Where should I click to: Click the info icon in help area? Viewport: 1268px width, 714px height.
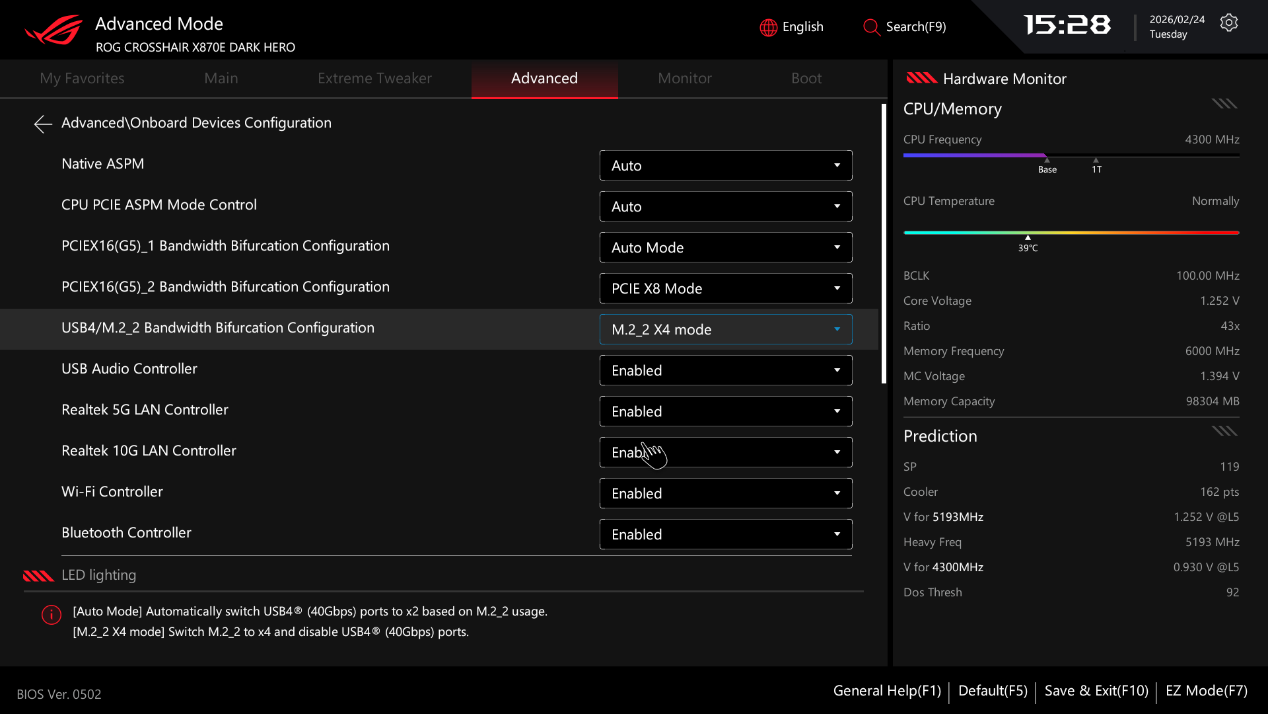point(51,615)
